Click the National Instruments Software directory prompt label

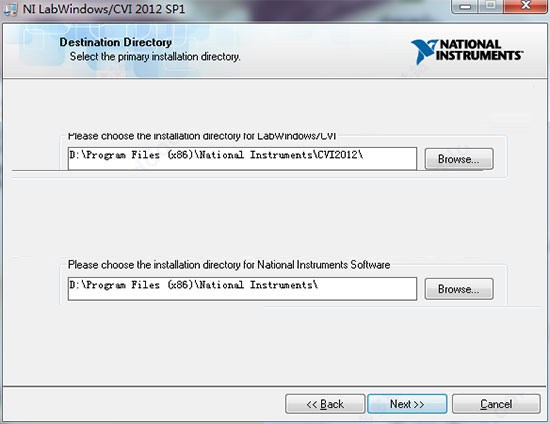pyautogui.click(x=229, y=264)
